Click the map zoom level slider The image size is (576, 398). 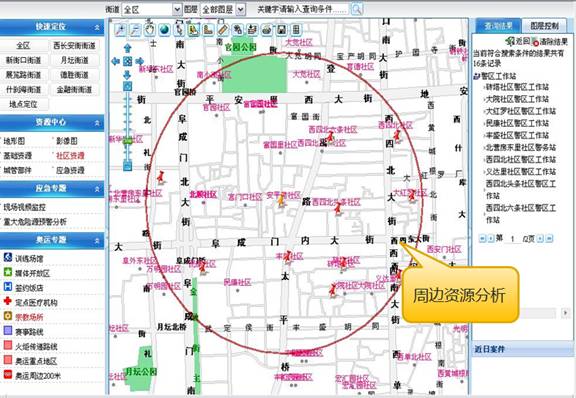coord(127,125)
